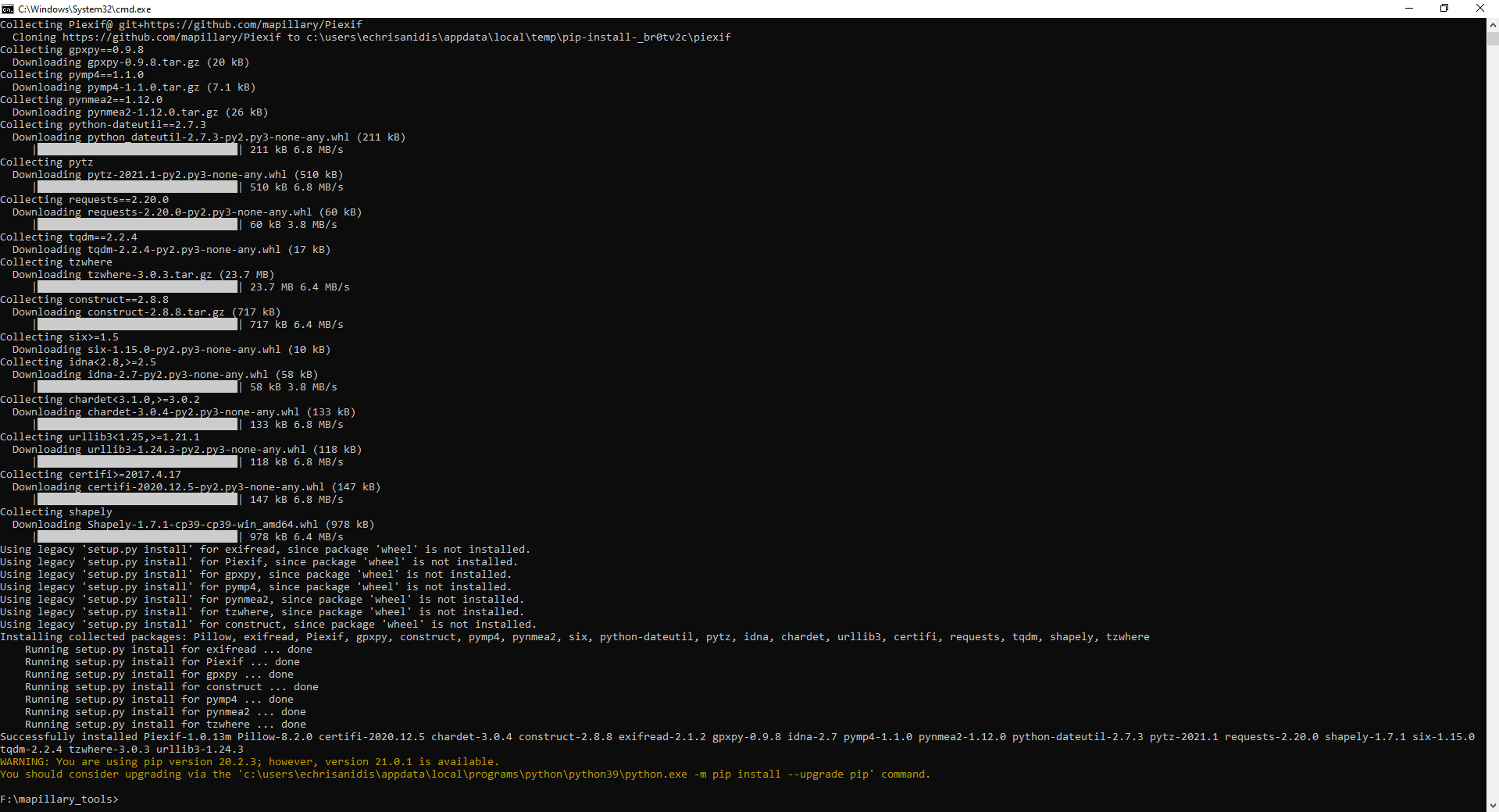1499x812 pixels.
Task: Select the Installing collected packages line
Action: click(x=574, y=636)
